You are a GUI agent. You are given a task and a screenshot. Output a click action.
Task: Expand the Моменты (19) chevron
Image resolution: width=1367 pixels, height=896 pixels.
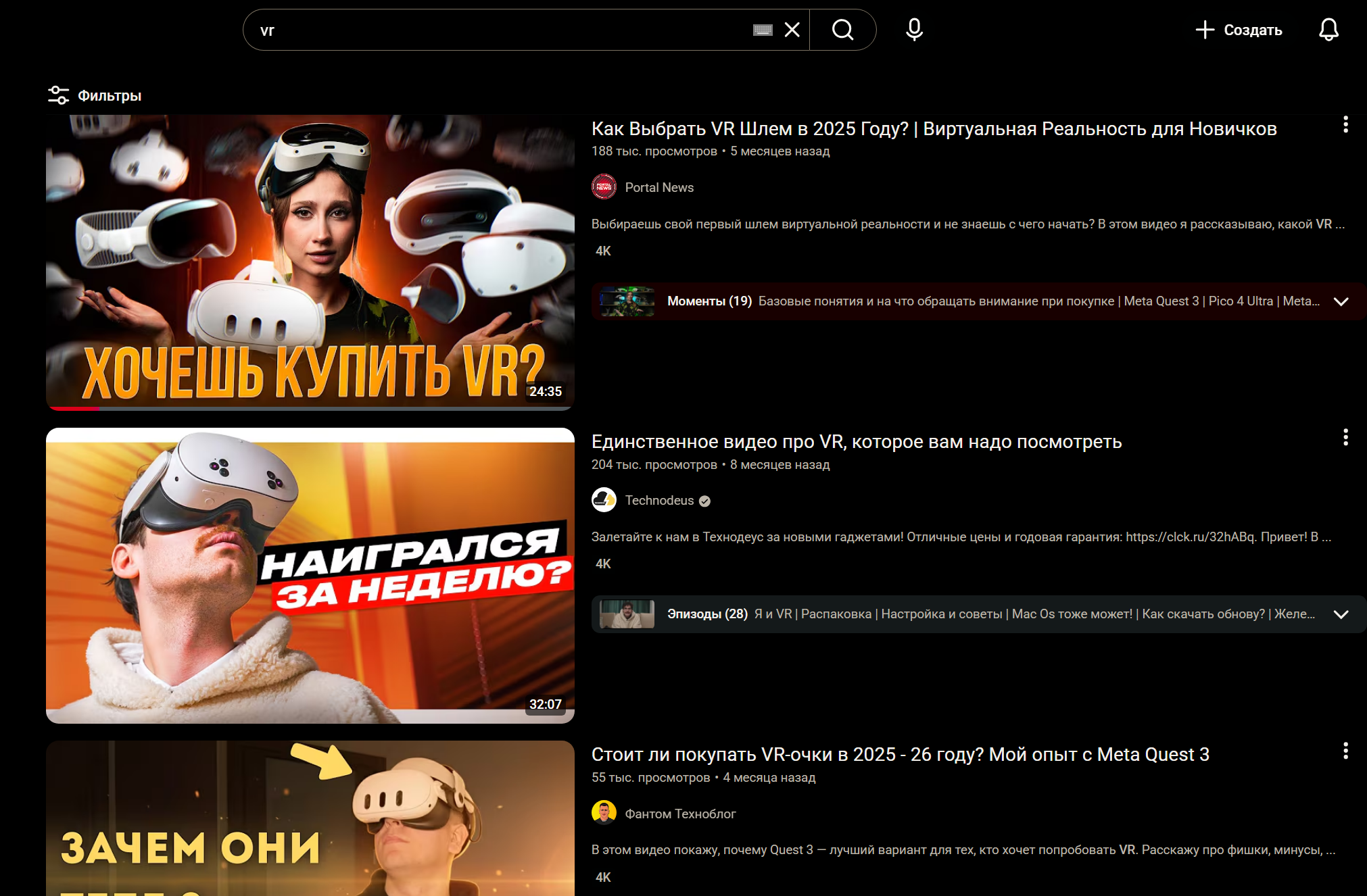point(1341,301)
